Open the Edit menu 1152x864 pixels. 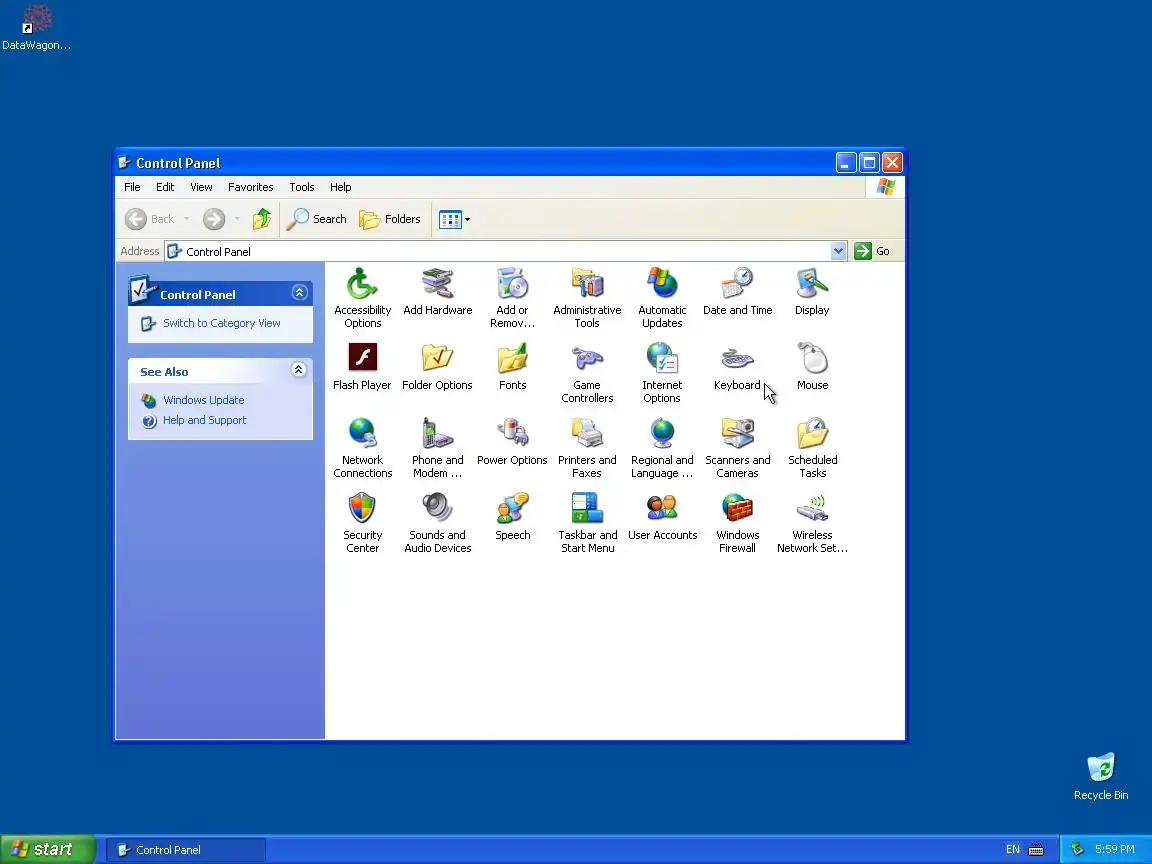tap(165, 187)
